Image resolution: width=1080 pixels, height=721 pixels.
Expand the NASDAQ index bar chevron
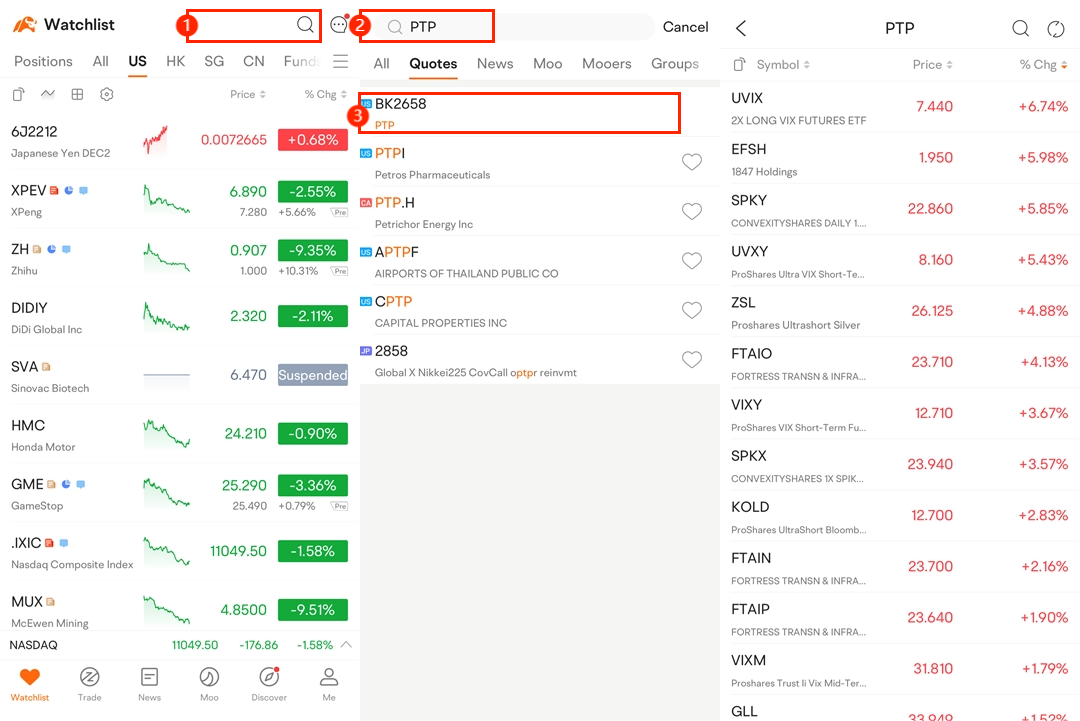point(346,645)
